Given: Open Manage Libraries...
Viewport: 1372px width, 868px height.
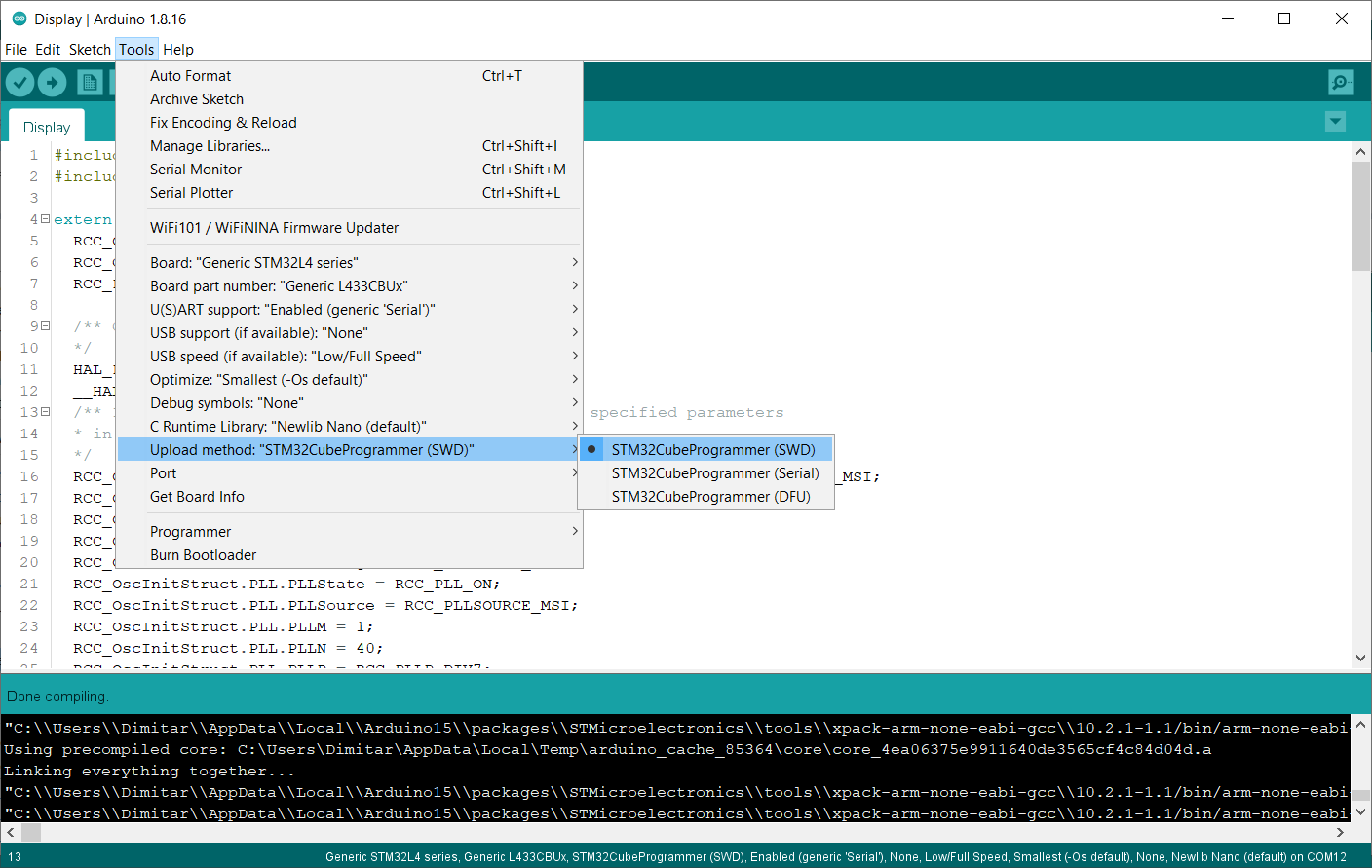Looking at the screenshot, I should click(350, 146).
